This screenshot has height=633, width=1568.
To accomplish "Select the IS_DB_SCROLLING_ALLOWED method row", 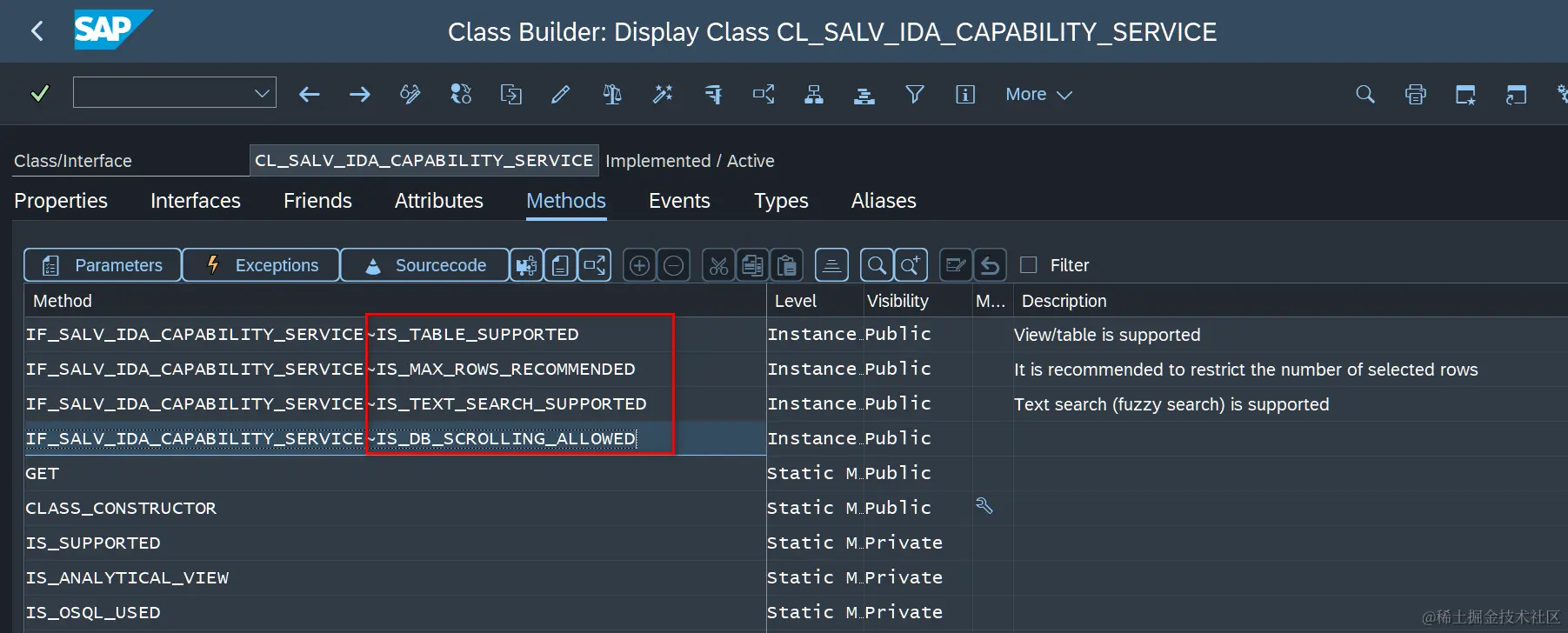I will [395, 439].
